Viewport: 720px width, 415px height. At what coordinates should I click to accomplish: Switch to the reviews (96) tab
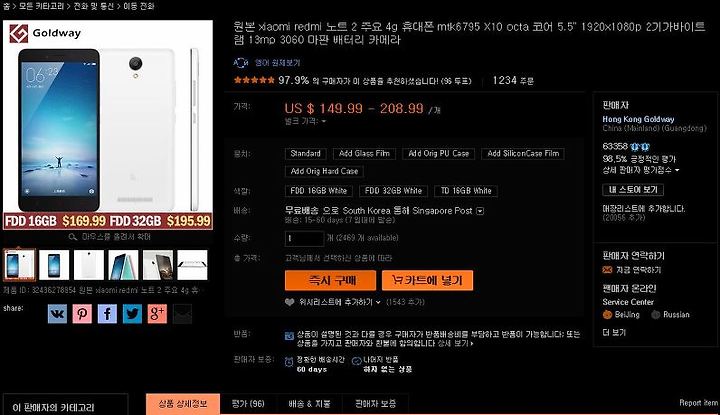click(x=248, y=404)
